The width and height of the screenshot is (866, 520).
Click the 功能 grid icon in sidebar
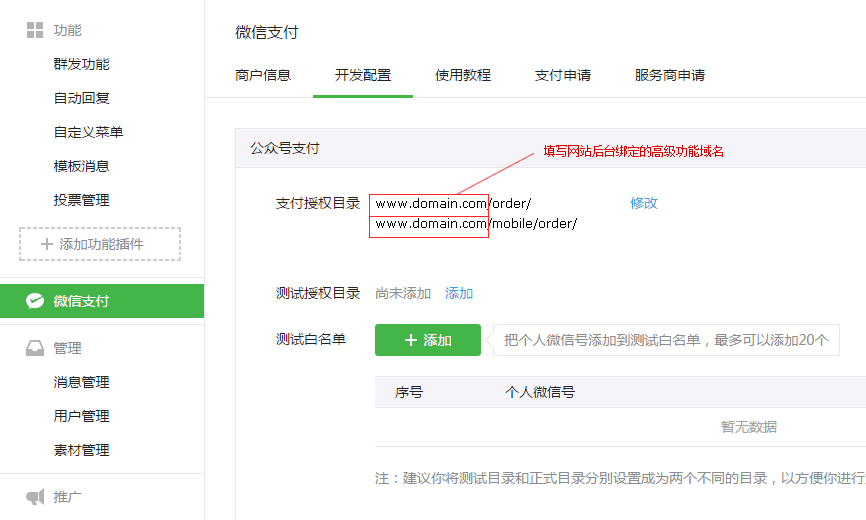(x=35, y=30)
